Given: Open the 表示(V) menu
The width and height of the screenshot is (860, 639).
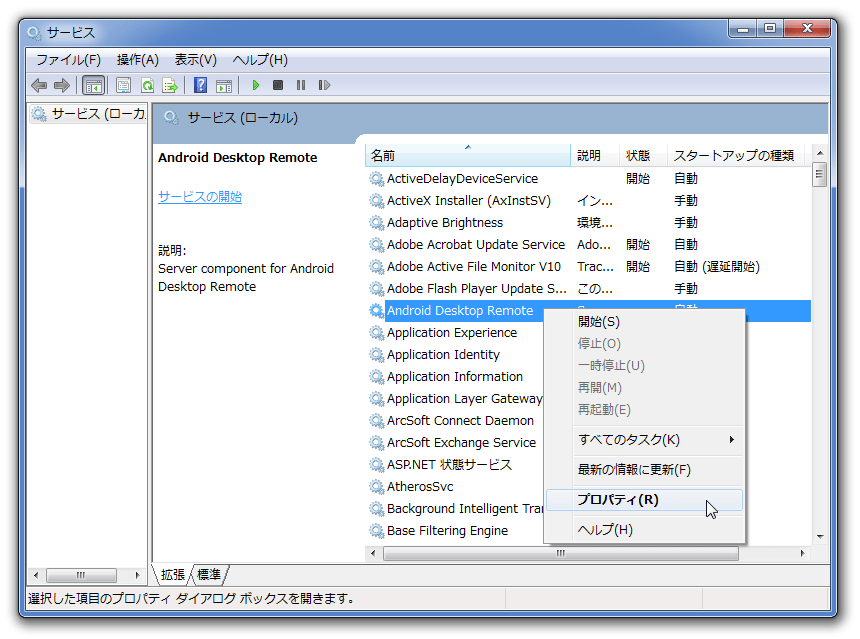Looking at the screenshot, I should click(x=196, y=59).
